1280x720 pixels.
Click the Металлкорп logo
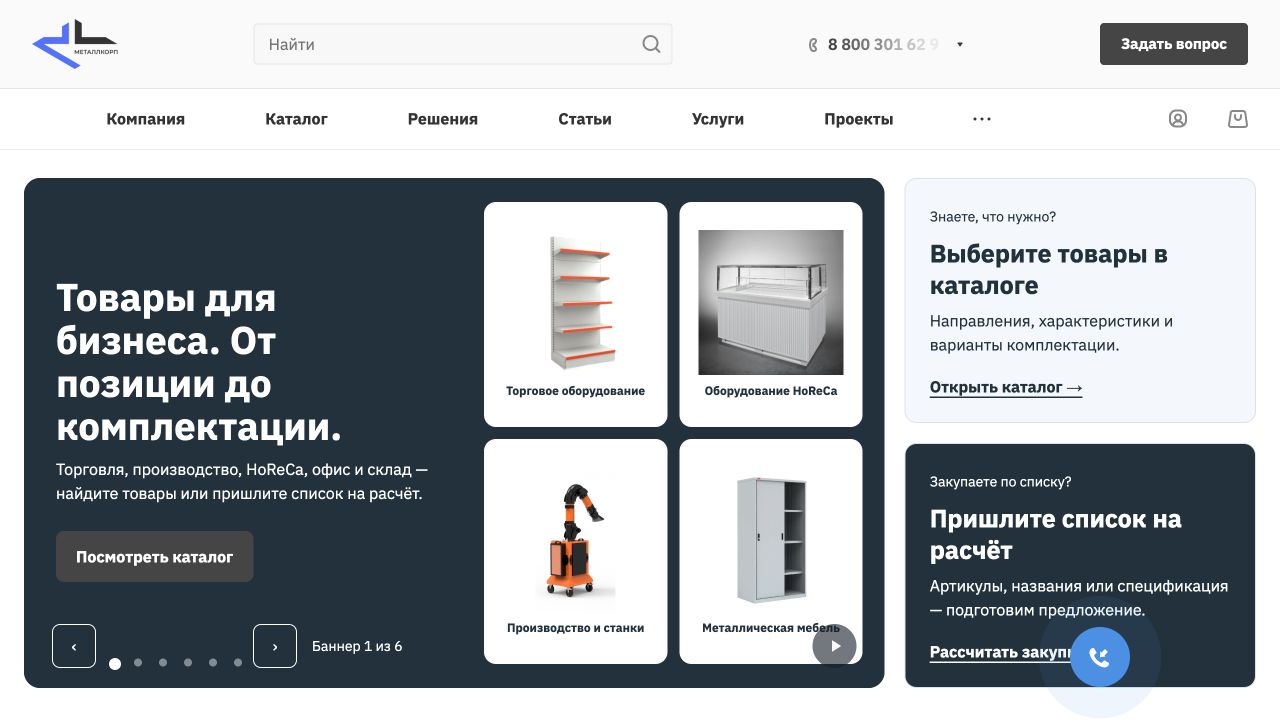coord(75,44)
